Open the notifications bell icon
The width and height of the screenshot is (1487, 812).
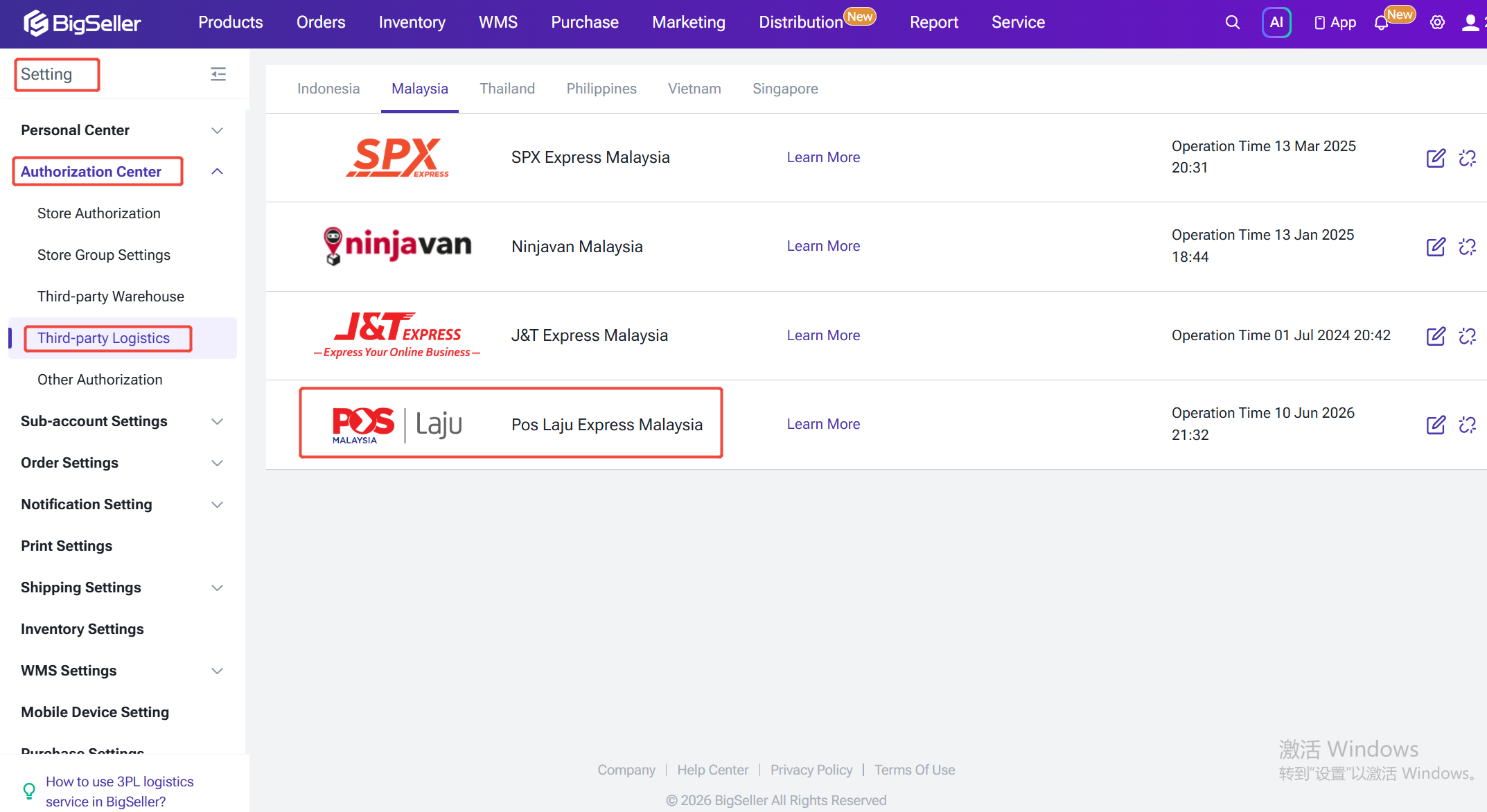click(x=1381, y=23)
